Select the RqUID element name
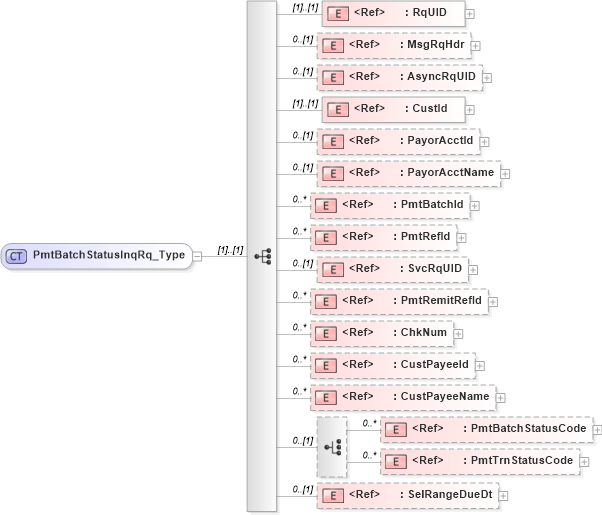This screenshot has width=602, height=515. click(430, 12)
